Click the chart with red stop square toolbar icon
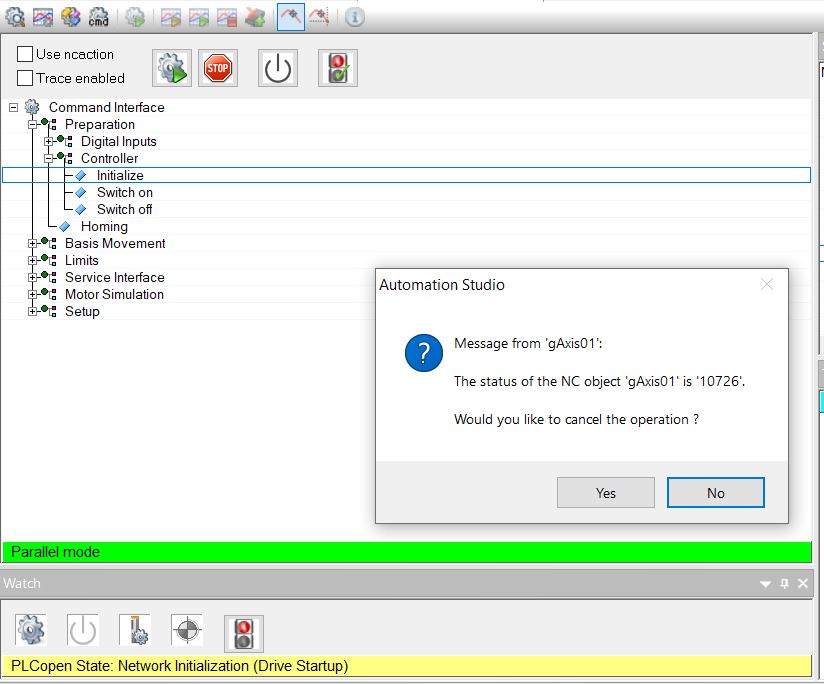The width and height of the screenshot is (824, 684). tap(226, 17)
